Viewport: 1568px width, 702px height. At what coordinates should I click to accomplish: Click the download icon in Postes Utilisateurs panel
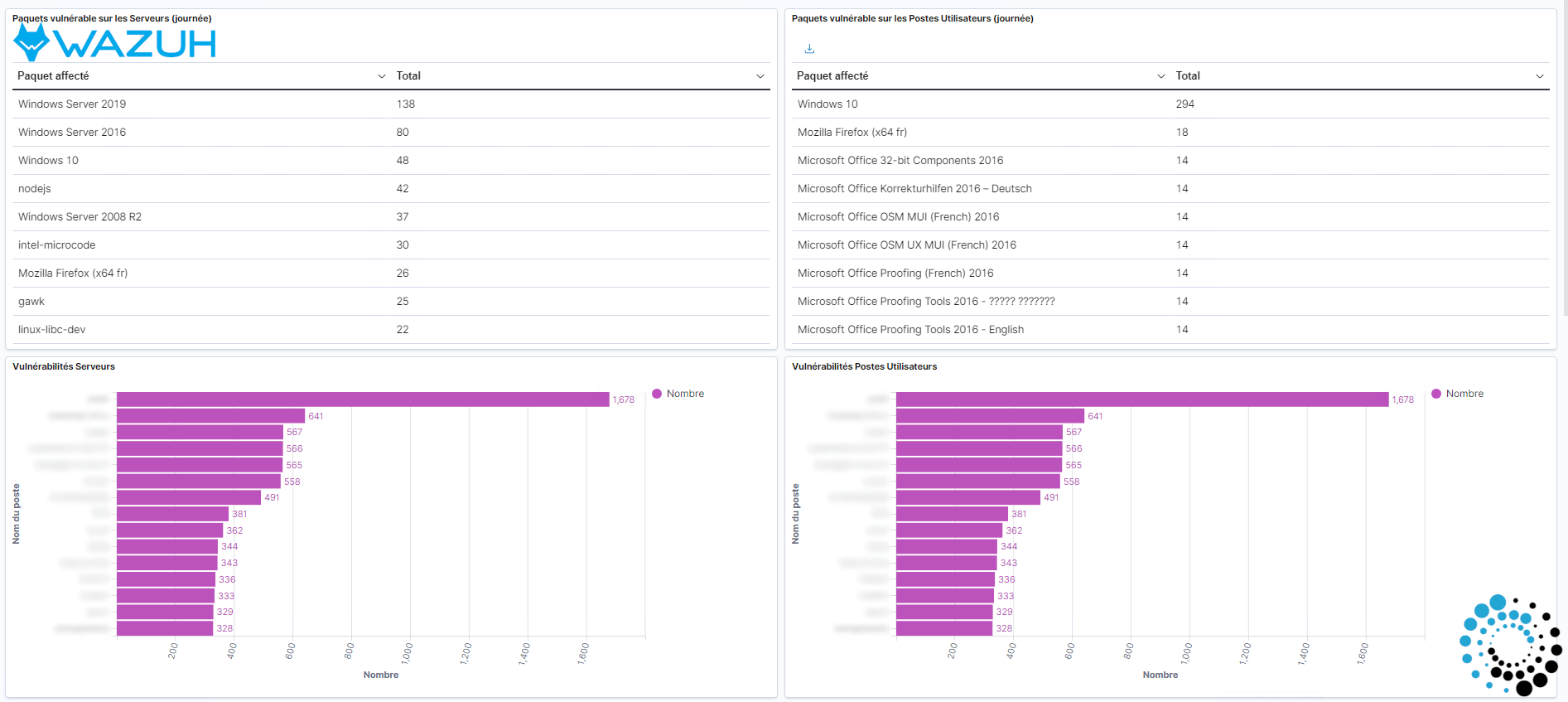809,49
